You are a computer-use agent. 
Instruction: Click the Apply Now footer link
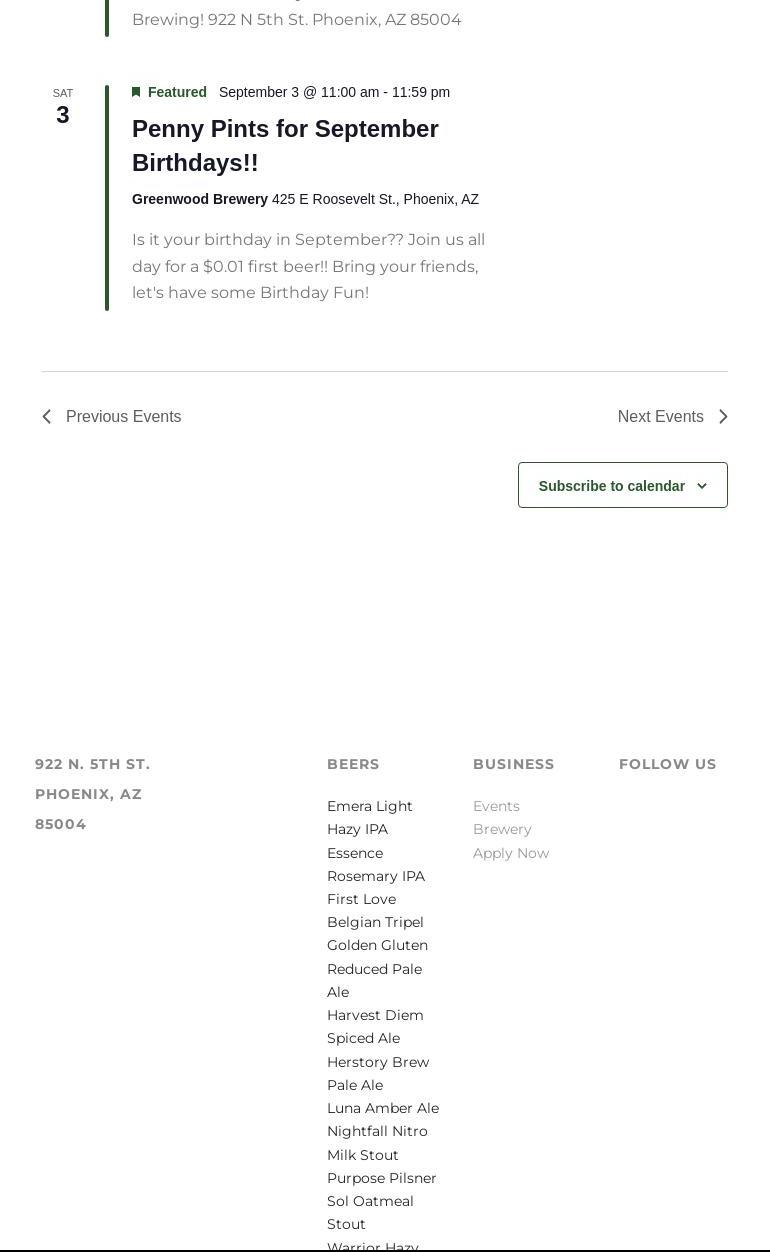click(511, 853)
